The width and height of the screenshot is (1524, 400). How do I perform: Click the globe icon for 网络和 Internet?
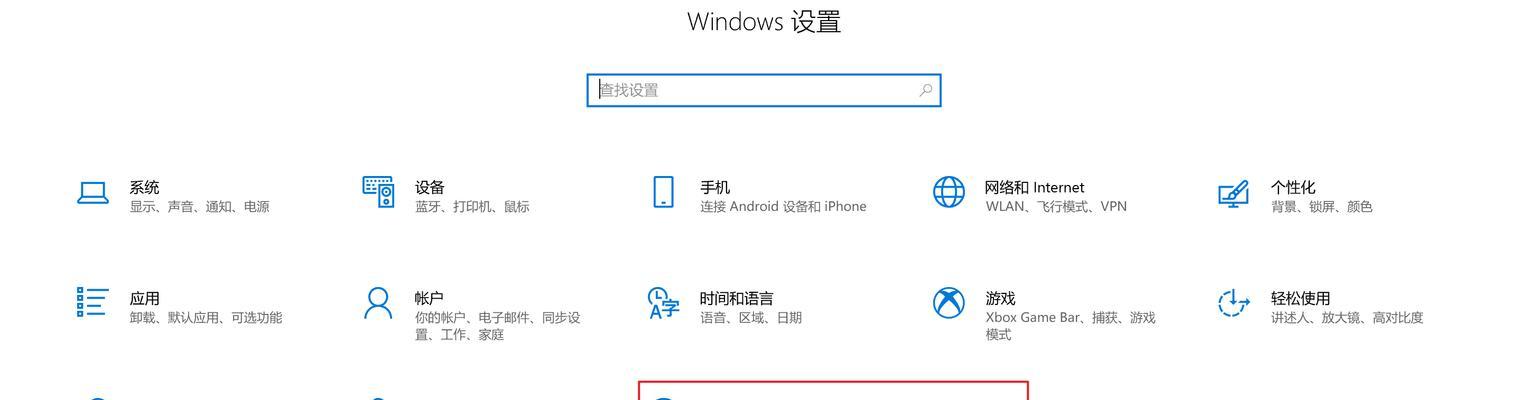tap(949, 192)
